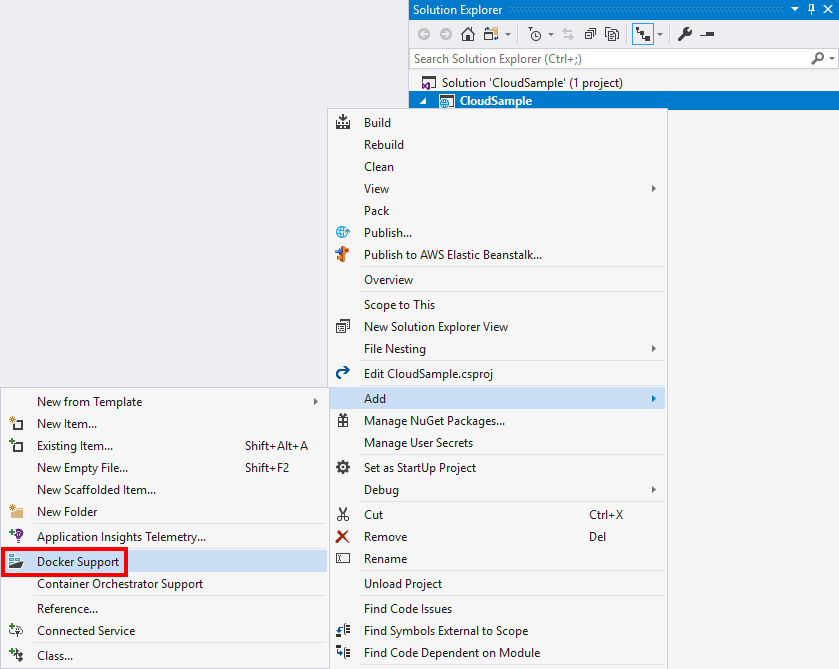
Task: Click the Show All Files icon
Action: coord(612,34)
